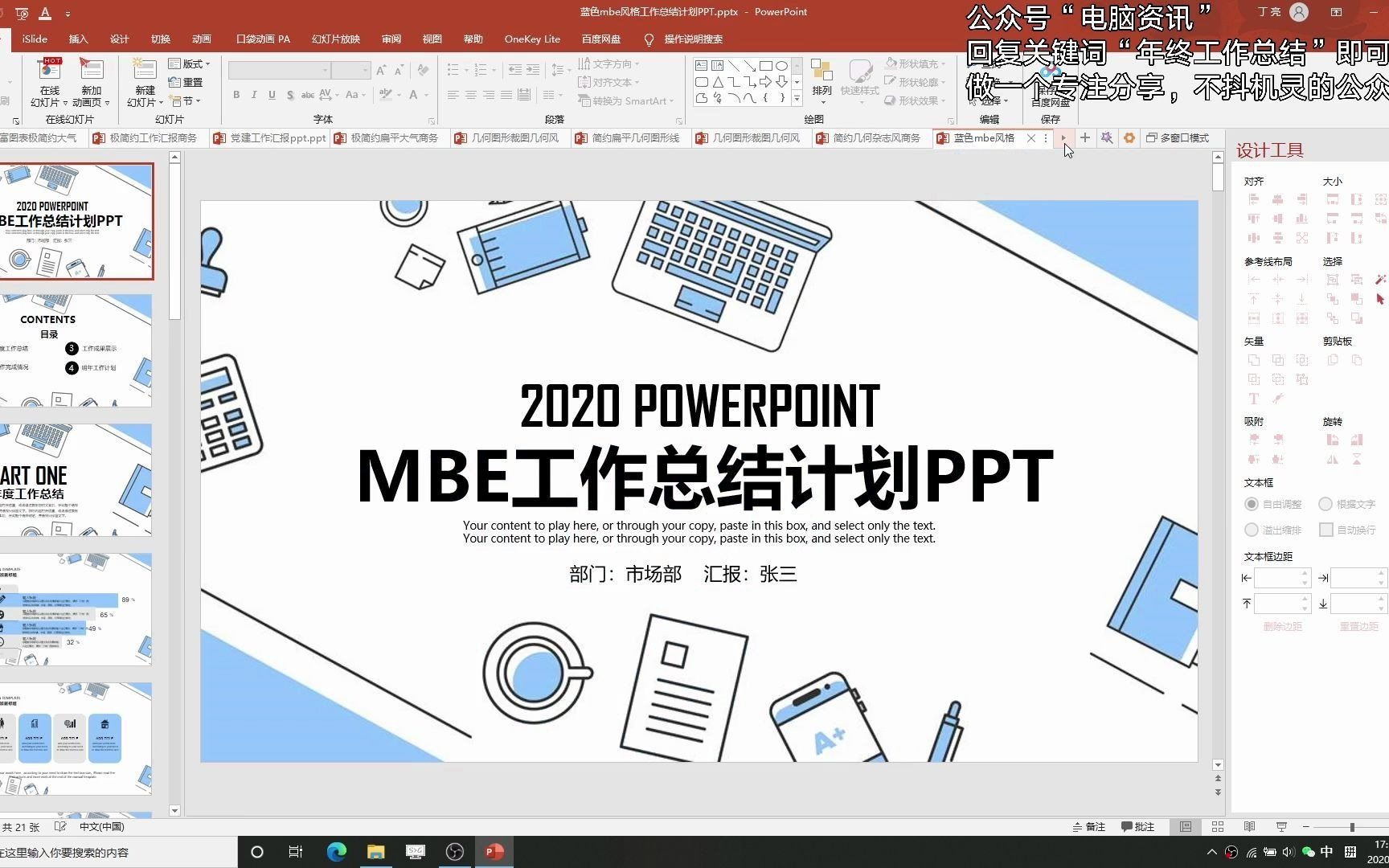Toggle text shadow S icon

point(290,95)
